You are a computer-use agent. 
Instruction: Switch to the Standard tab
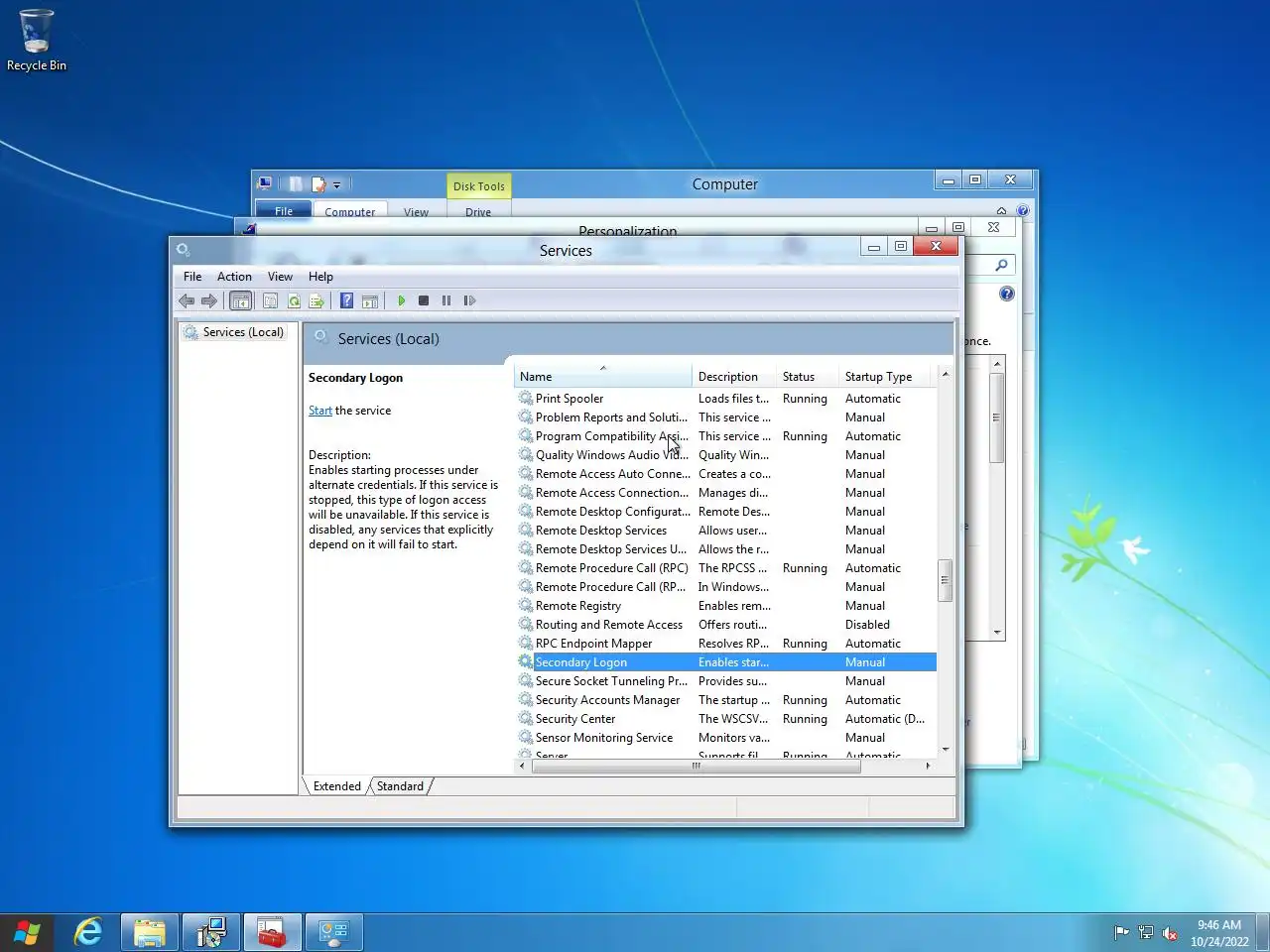(400, 786)
